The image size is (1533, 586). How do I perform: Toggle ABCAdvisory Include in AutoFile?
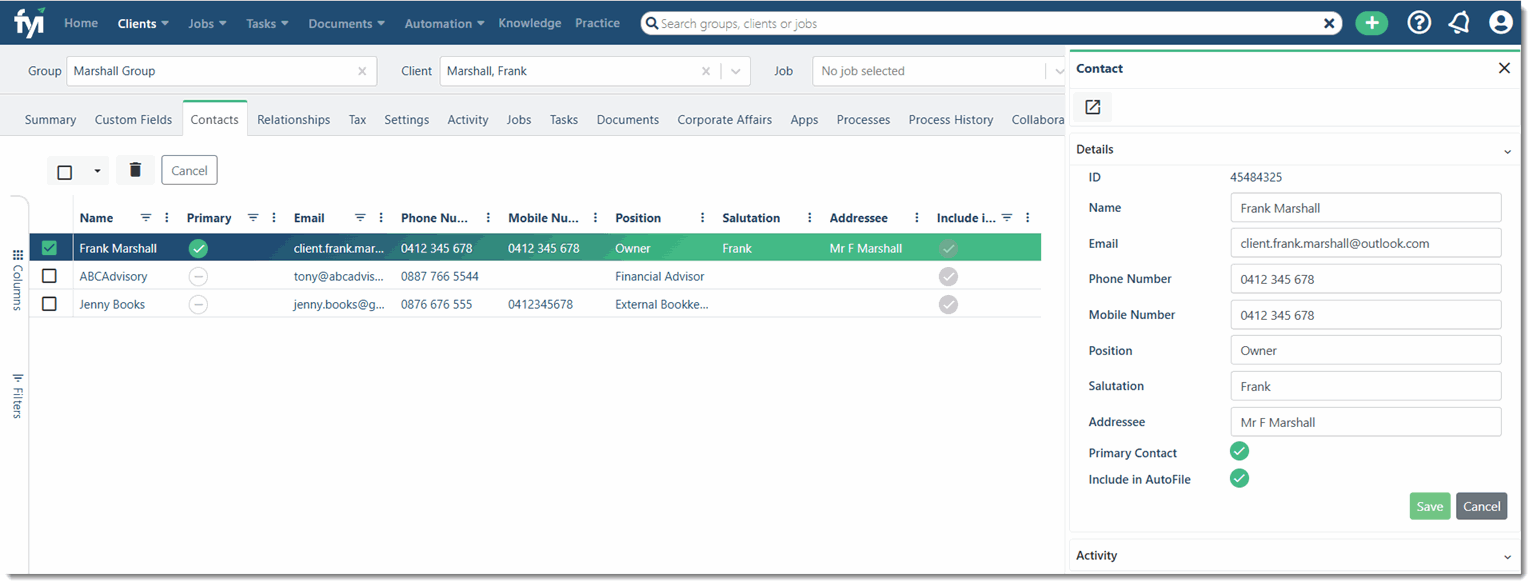948,276
